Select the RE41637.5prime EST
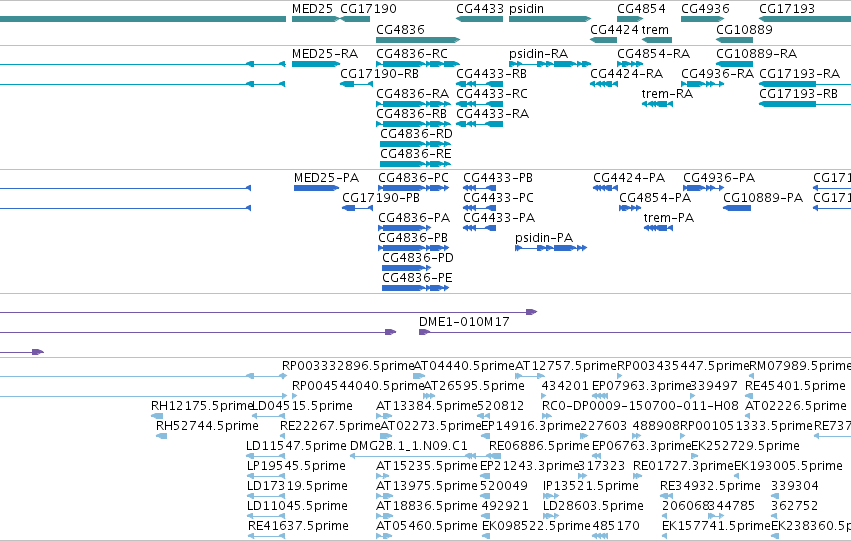The image size is (851, 541). click(x=266, y=536)
